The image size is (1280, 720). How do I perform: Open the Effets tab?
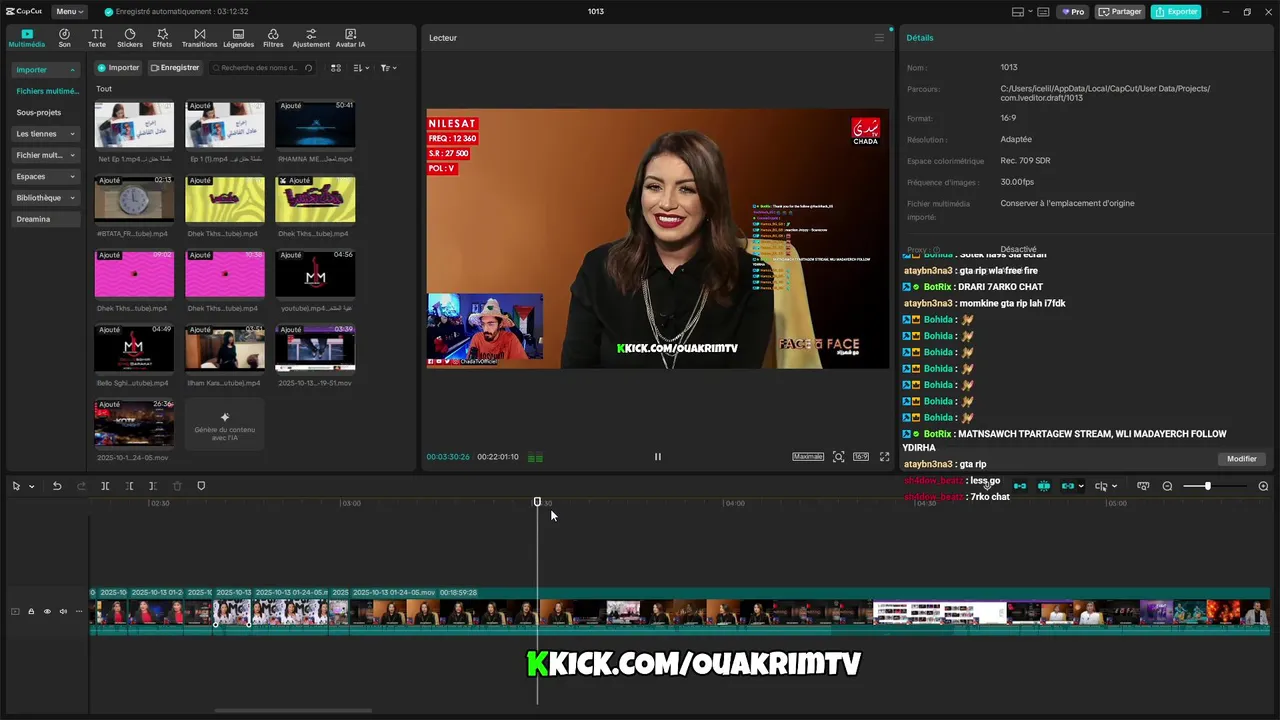click(x=162, y=38)
